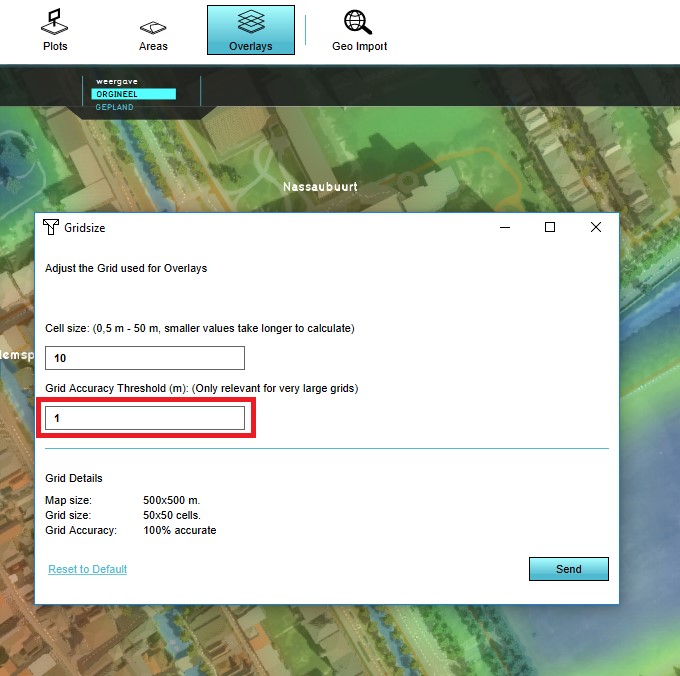Click the weergave label

tap(115, 81)
